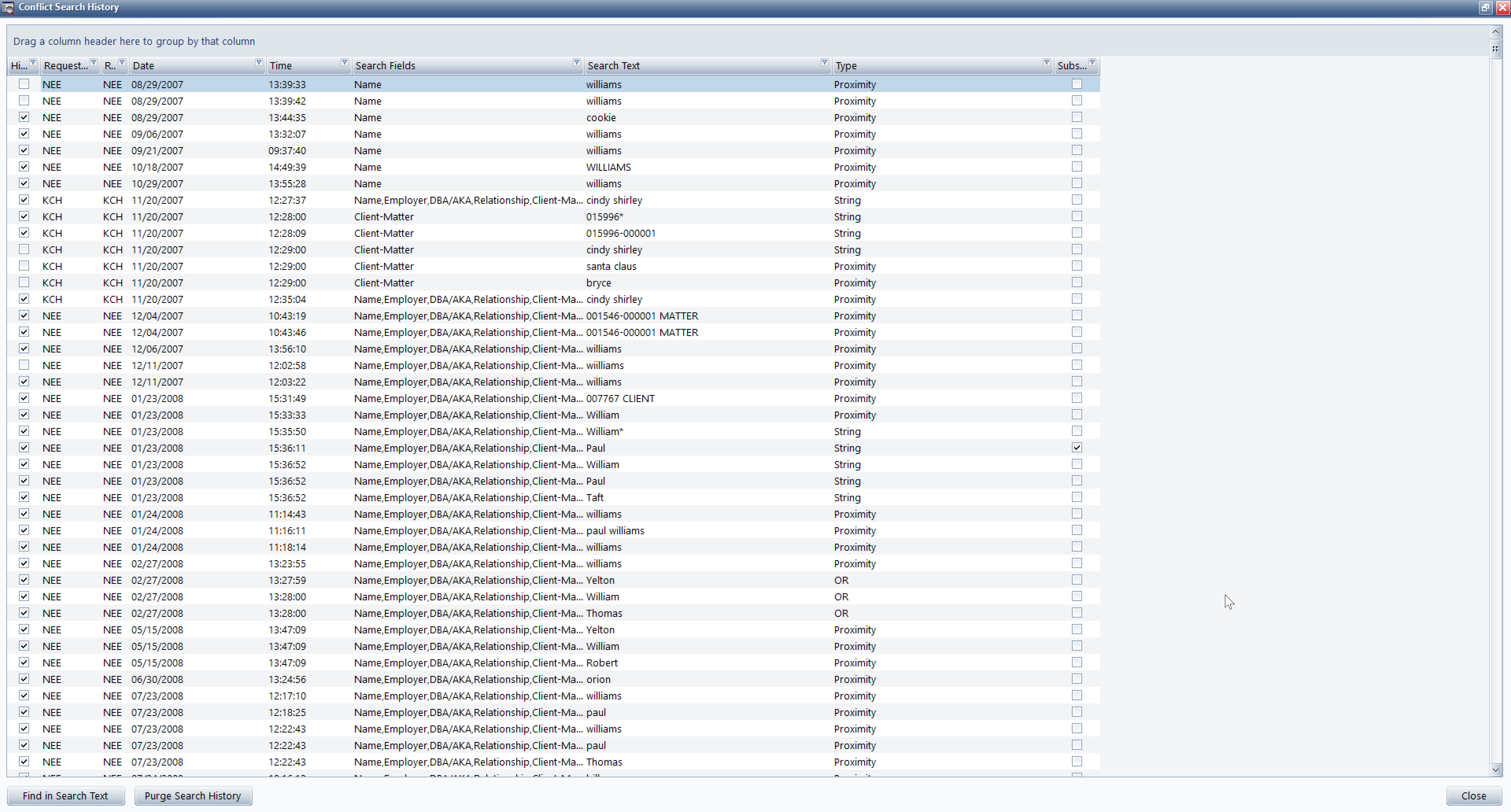This screenshot has height=812, width=1511.
Task: Select search text 'Robert'
Action: (x=602, y=663)
